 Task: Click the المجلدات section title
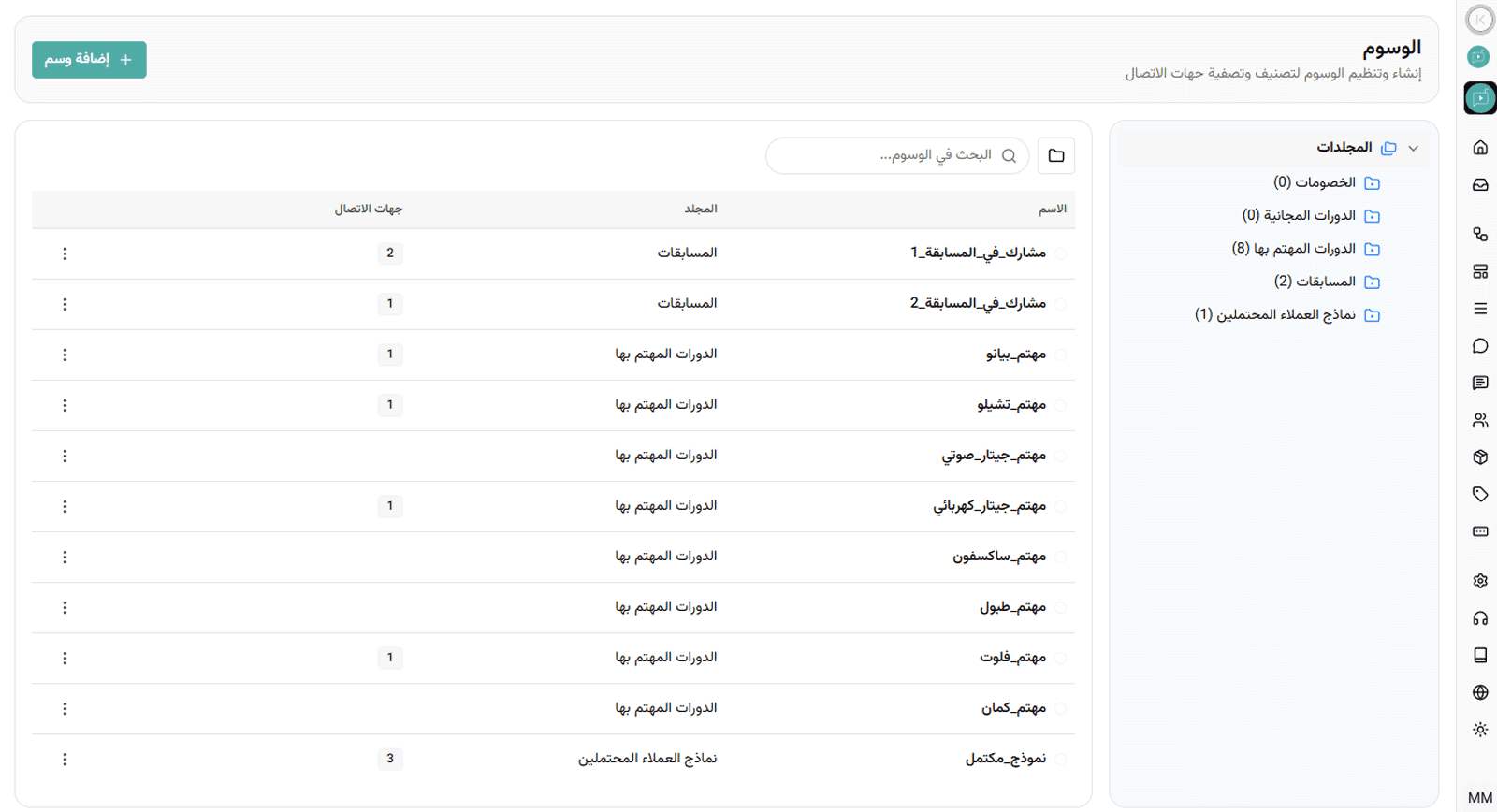click(1344, 147)
